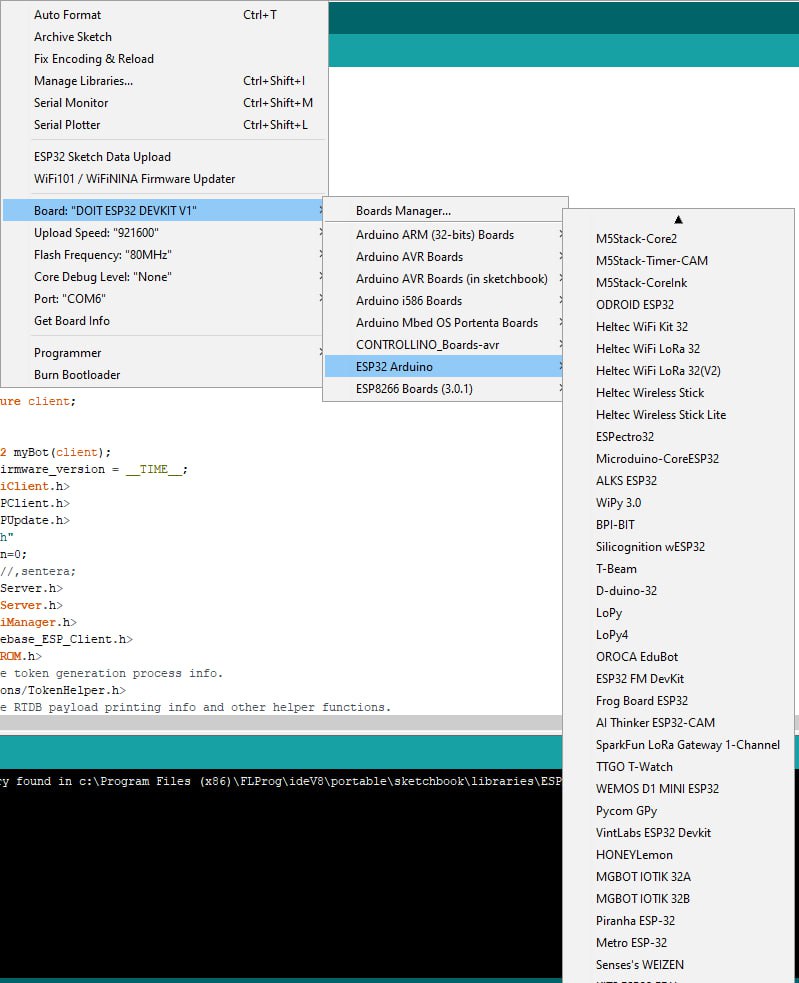Select M5Stack-Core2 board

pos(679,239)
